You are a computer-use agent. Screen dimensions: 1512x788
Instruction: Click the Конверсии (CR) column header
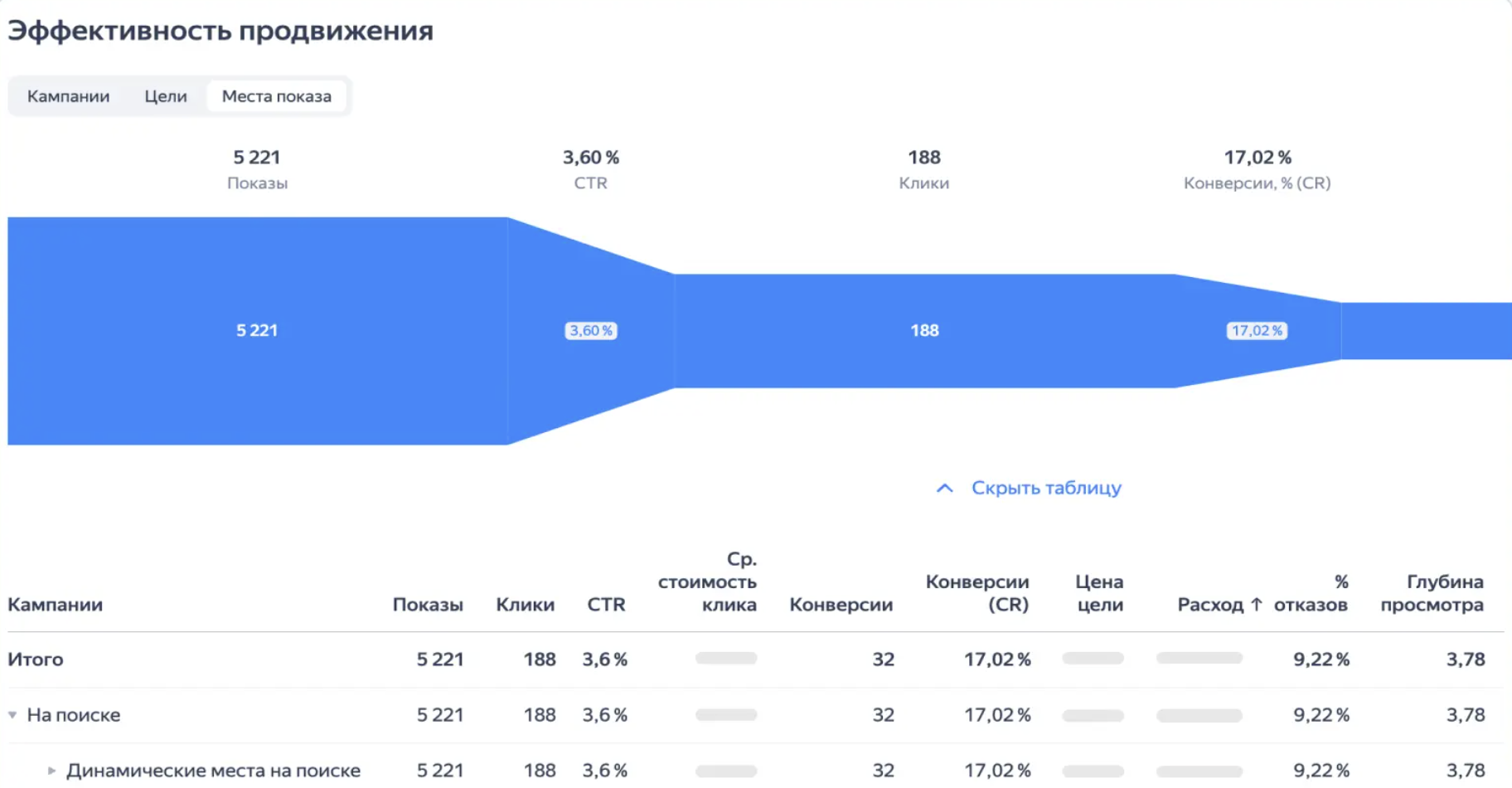pos(977,593)
